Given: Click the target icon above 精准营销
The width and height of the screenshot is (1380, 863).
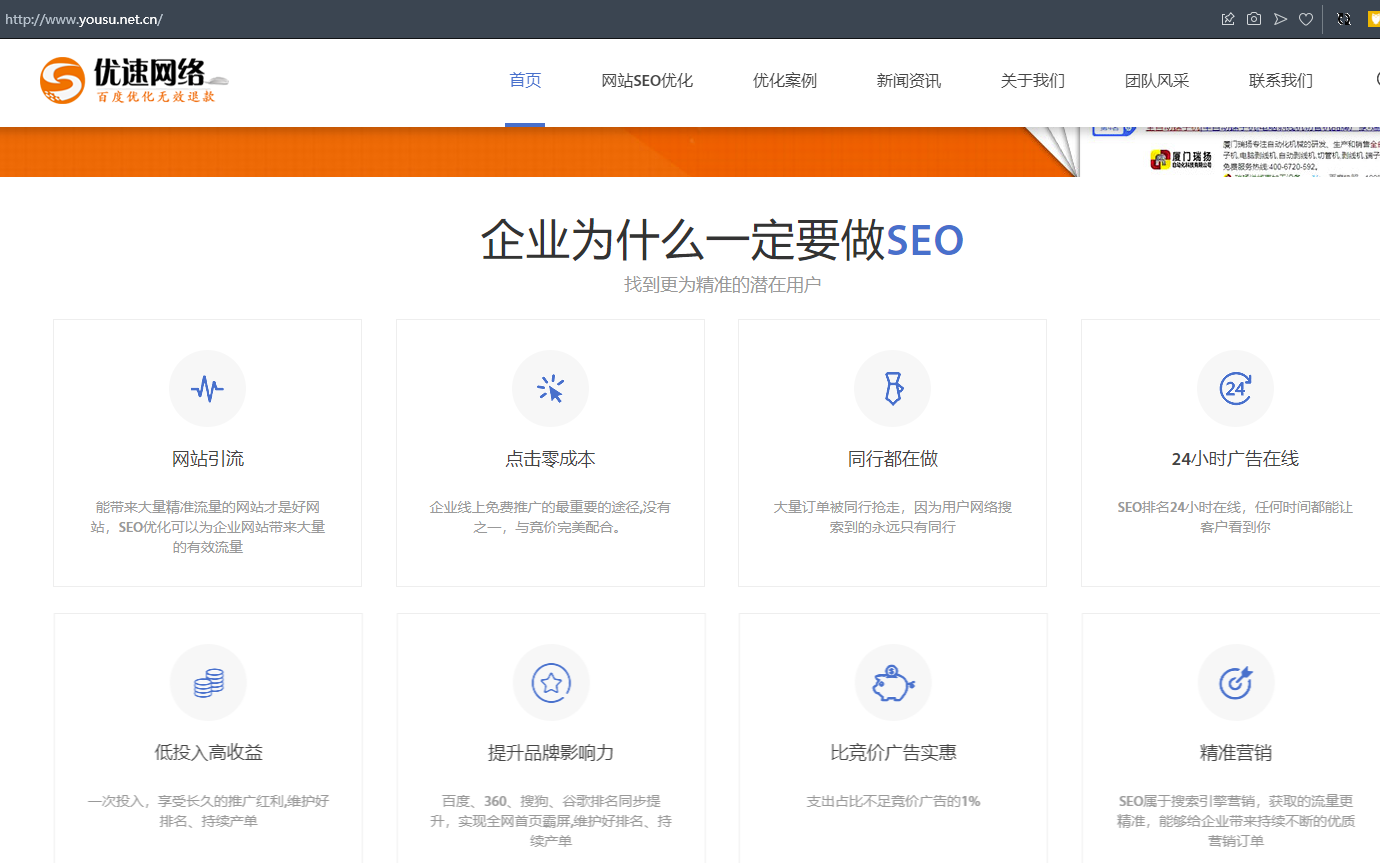Looking at the screenshot, I should point(1236,683).
